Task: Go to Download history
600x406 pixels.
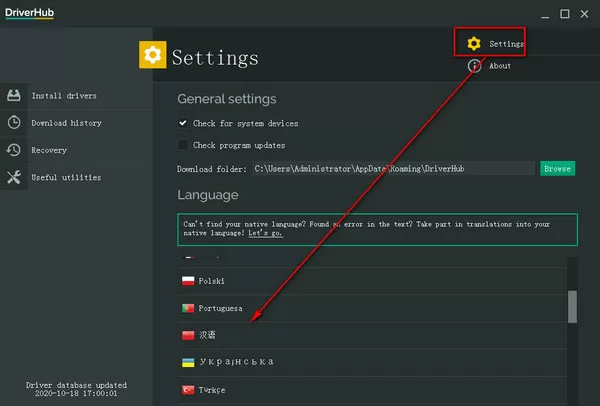Action: pyautogui.click(x=77, y=123)
